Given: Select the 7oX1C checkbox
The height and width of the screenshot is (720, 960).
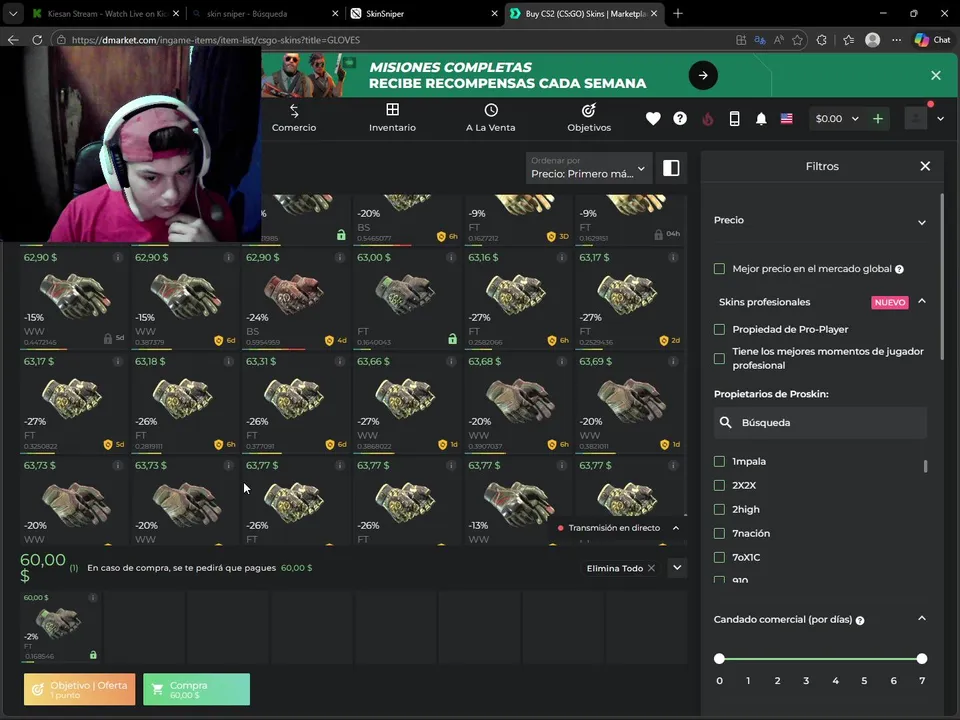Looking at the screenshot, I should [719, 557].
